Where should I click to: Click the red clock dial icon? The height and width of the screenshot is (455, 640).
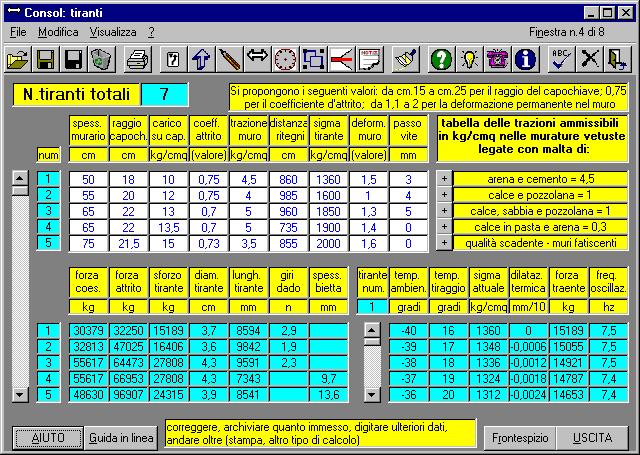coord(285,60)
